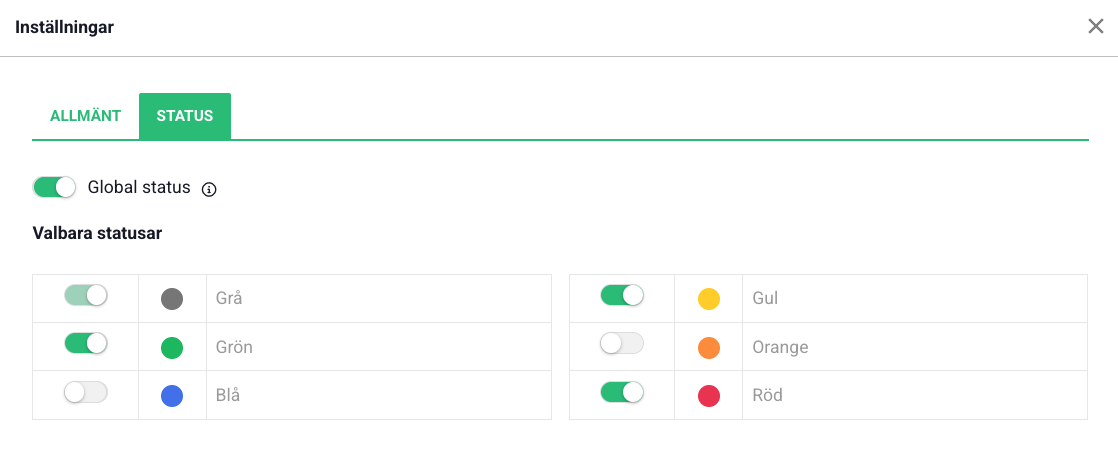
Task: Click the gray color dot
Action: click(x=172, y=298)
